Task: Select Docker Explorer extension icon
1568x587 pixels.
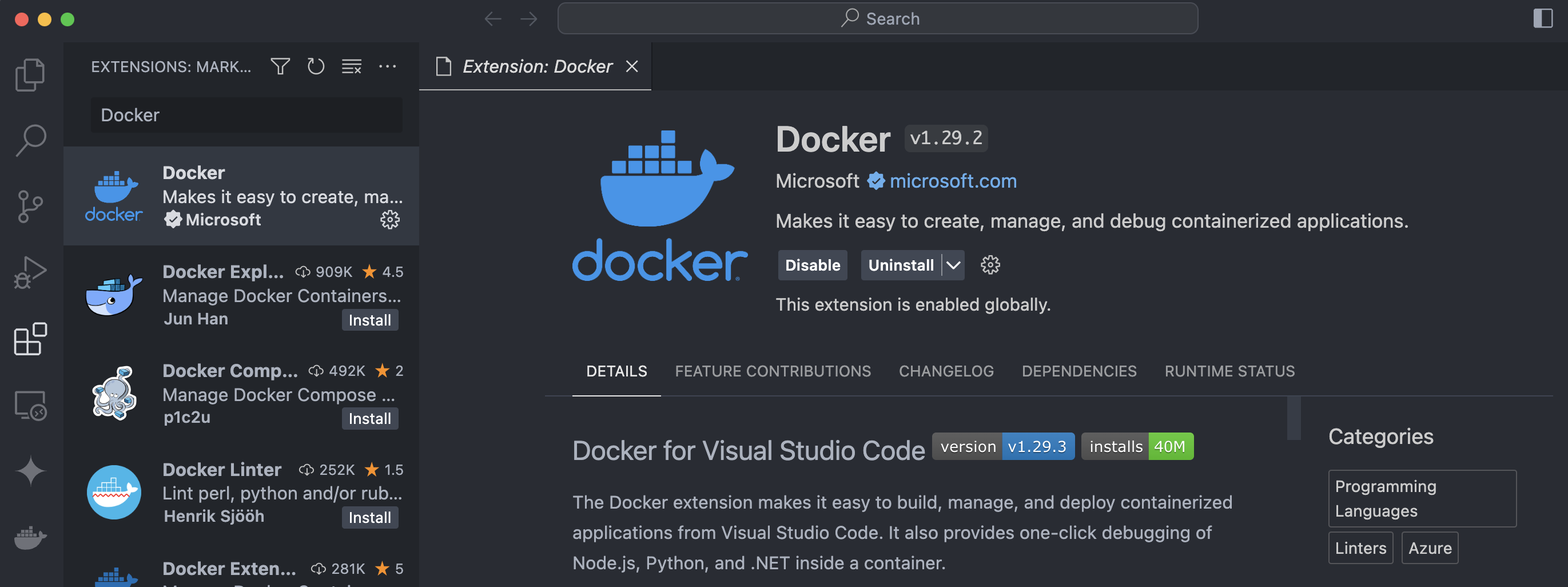Action: tap(114, 295)
